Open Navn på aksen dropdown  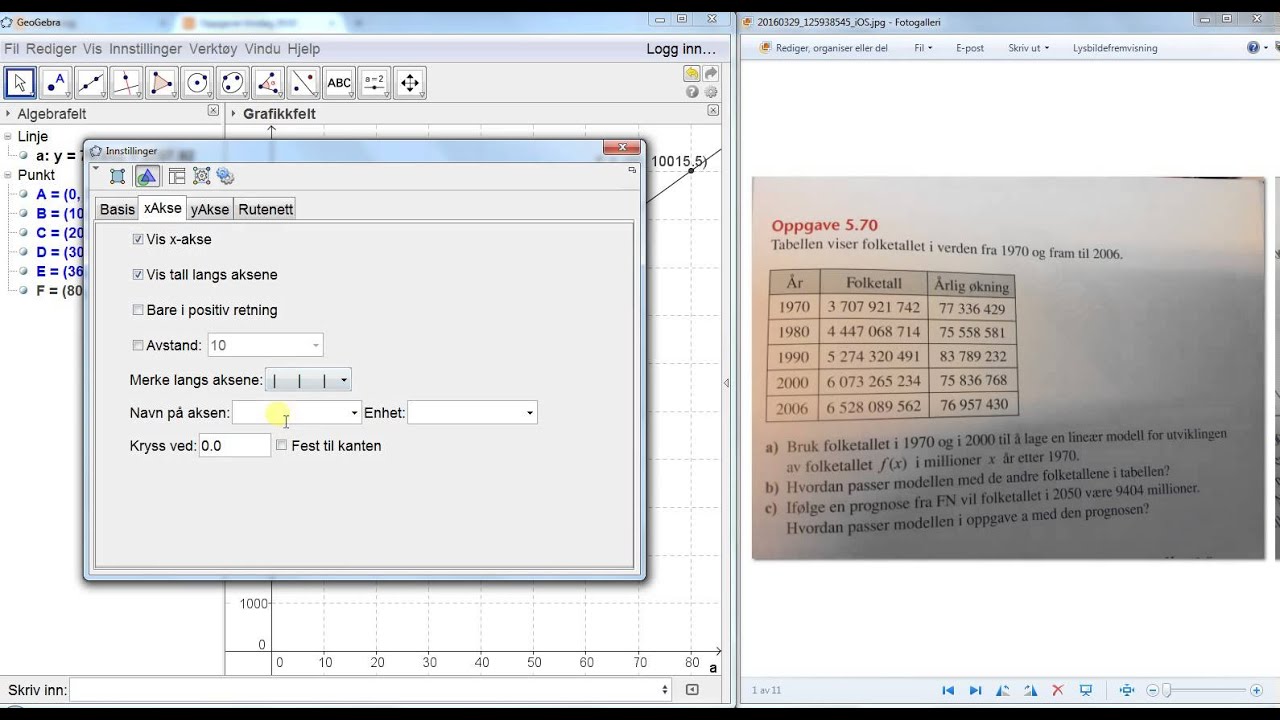pos(354,413)
